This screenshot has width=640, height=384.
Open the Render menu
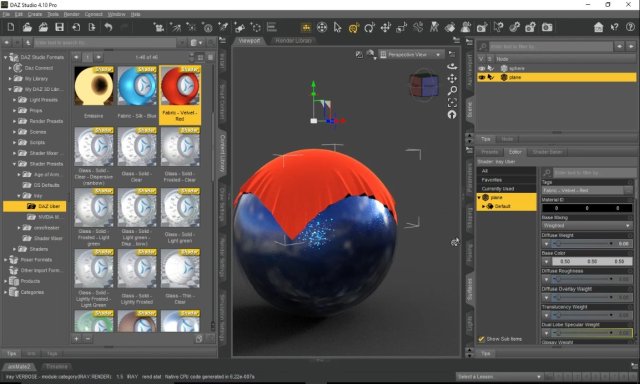point(71,14)
